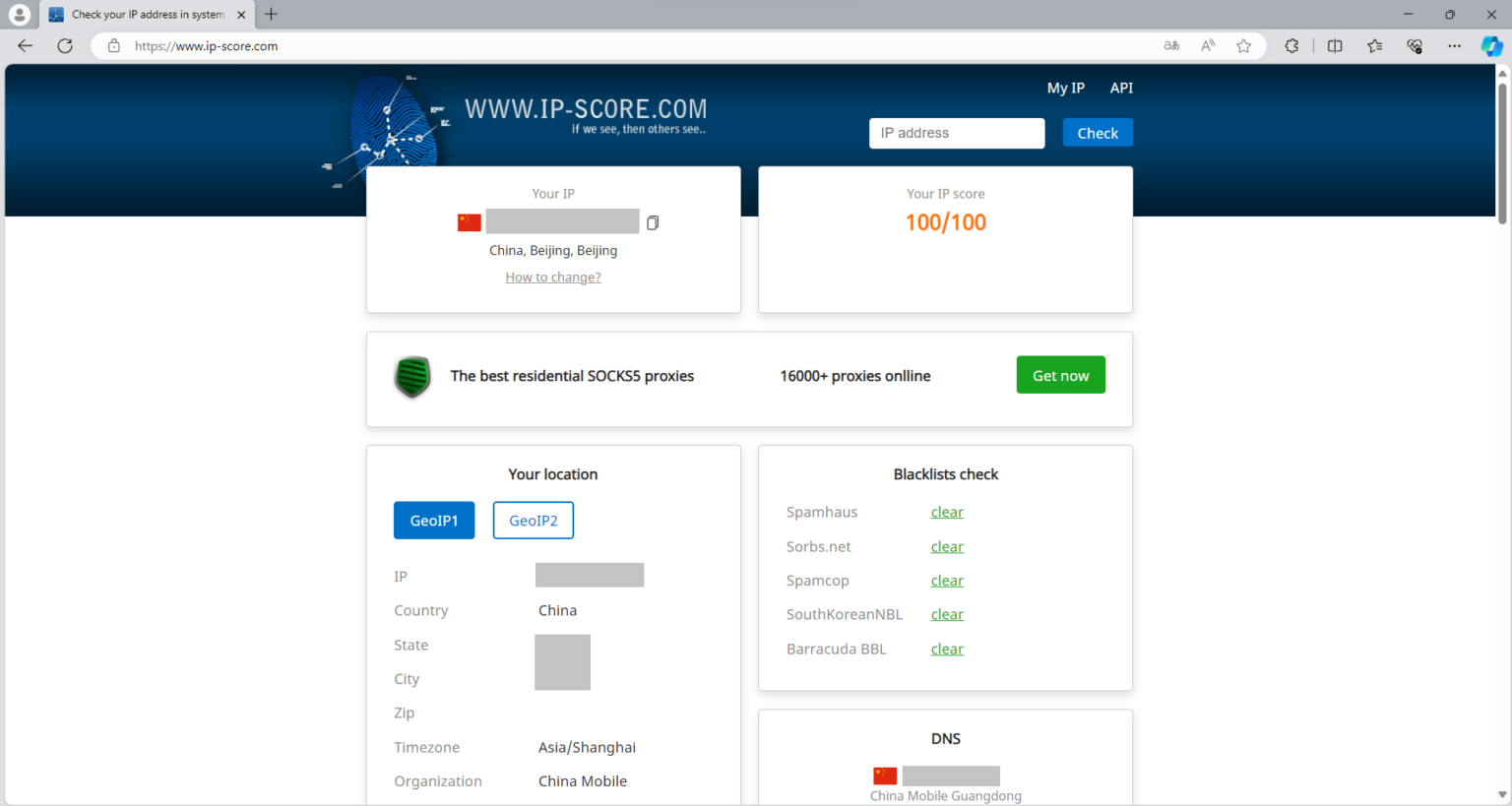Open the Spamhaus clear result link
This screenshot has width=1512, height=806.
tap(947, 512)
